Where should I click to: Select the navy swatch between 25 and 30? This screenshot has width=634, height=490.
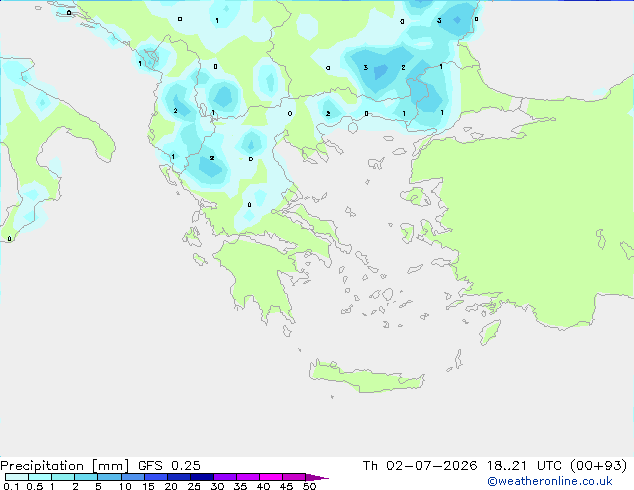tap(202, 477)
